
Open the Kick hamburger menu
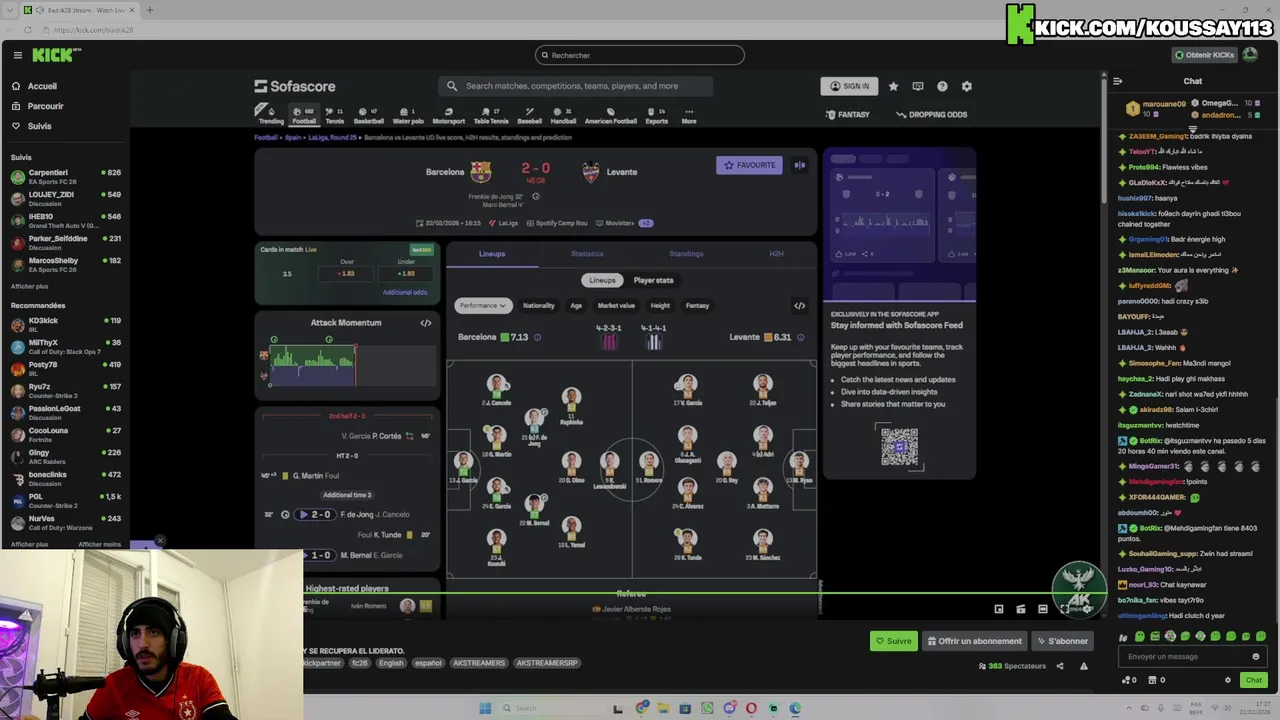click(17, 55)
